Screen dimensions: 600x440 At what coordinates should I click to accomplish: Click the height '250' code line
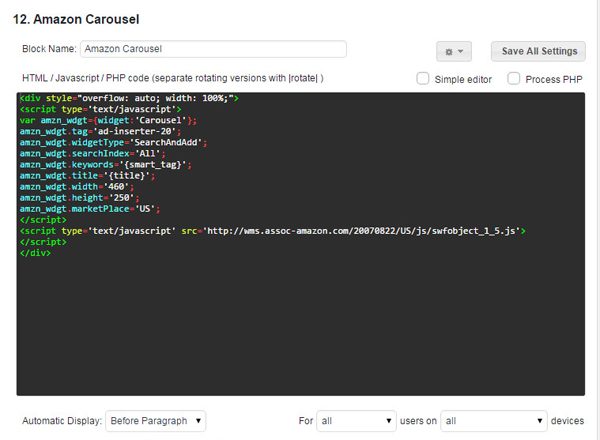point(80,198)
